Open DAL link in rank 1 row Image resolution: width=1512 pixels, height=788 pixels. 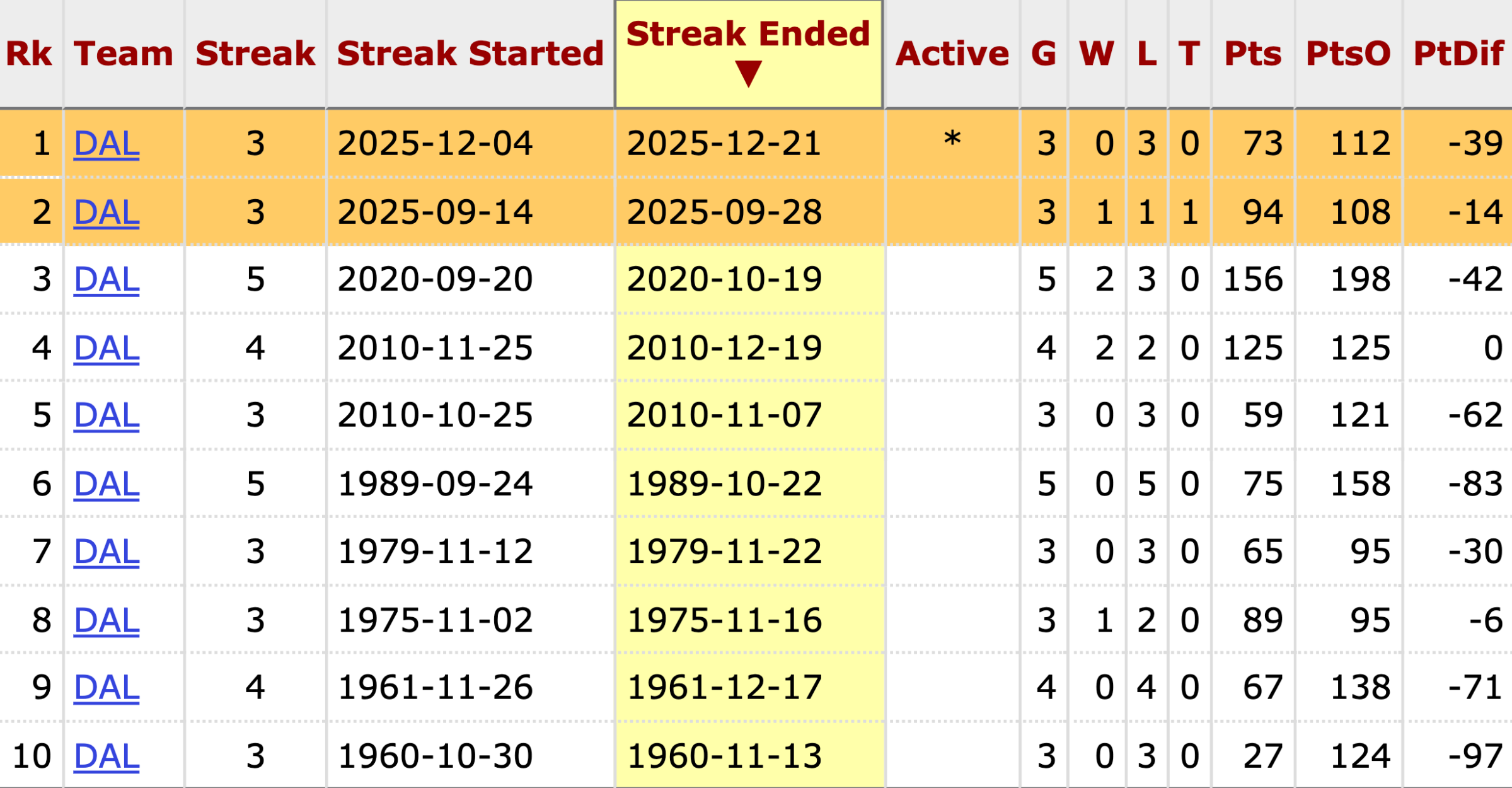point(107,144)
